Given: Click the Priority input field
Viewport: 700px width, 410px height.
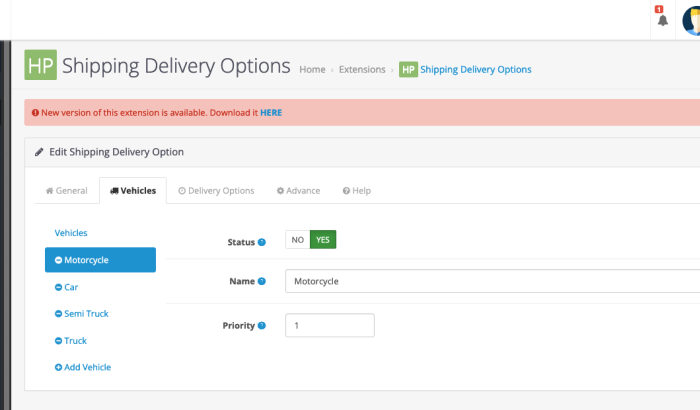Looking at the screenshot, I should point(330,325).
